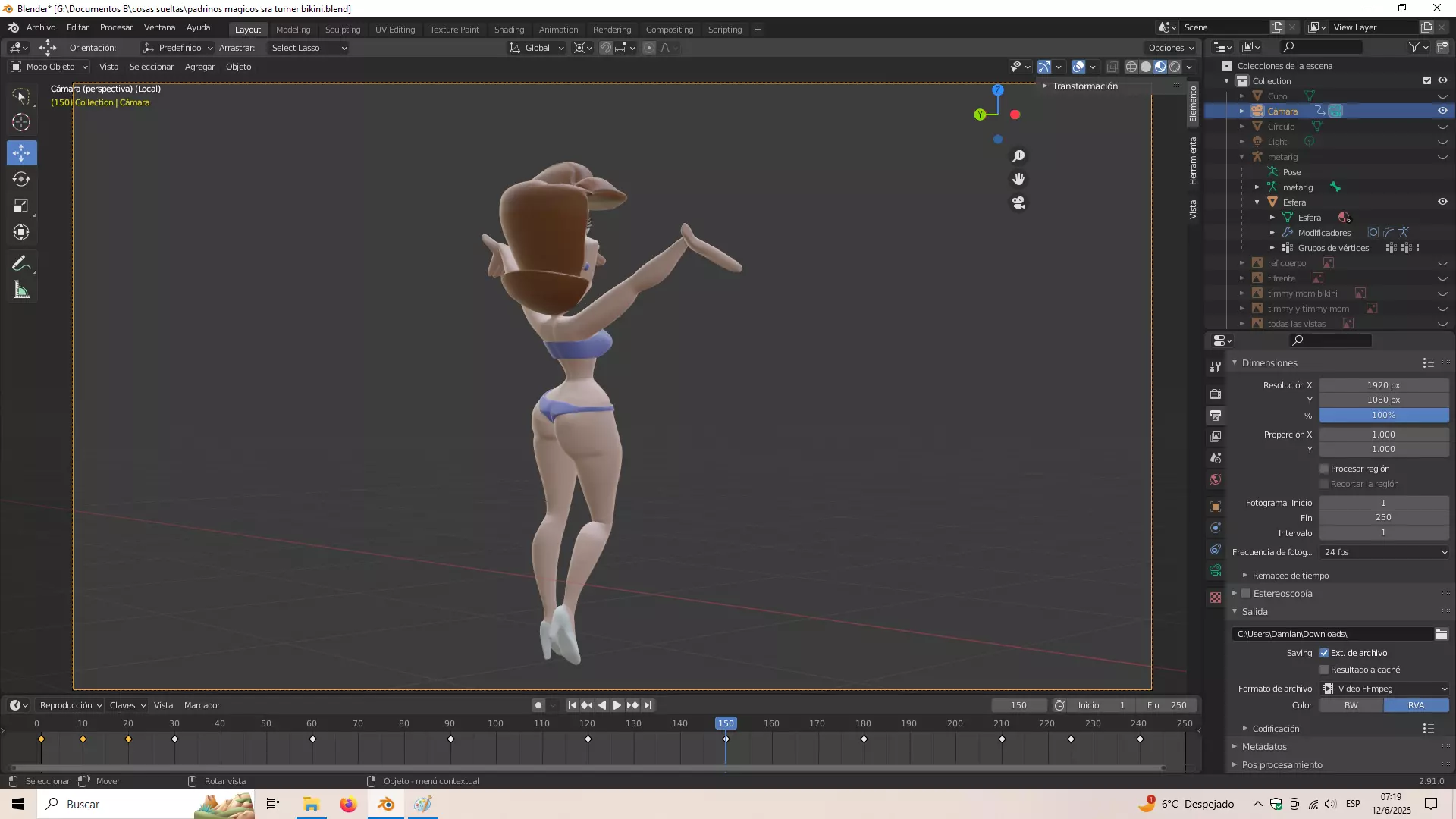Open the Scene properties tab icon
Image resolution: width=1456 pixels, height=819 pixels.
1216,457
